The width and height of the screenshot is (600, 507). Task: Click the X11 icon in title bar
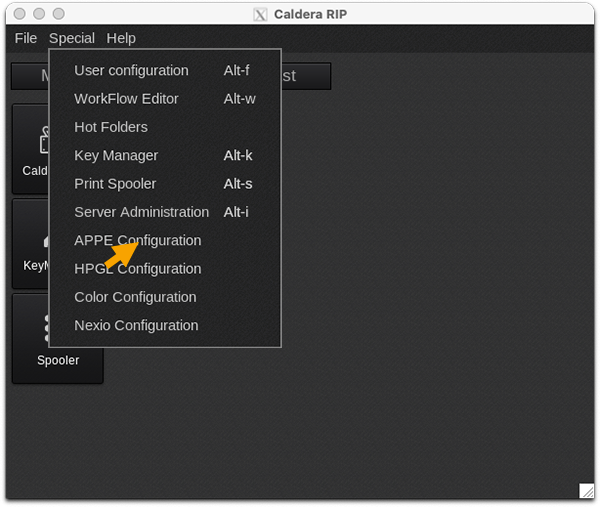[260, 15]
